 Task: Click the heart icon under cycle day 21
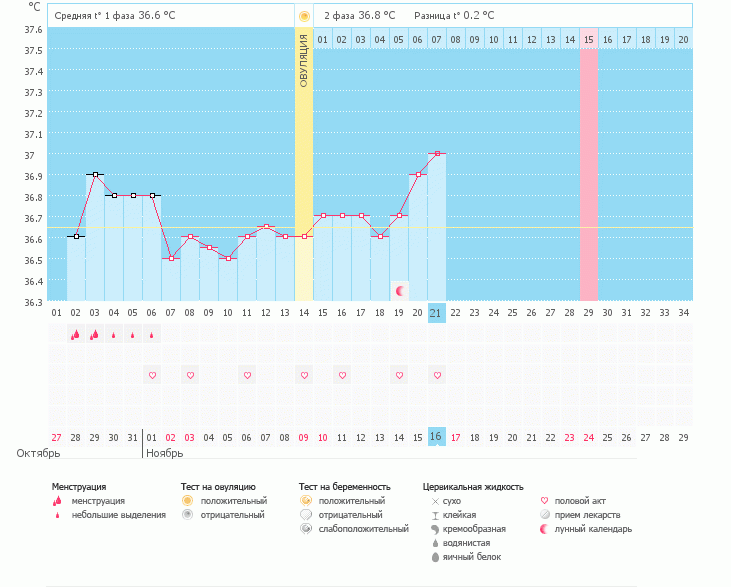point(437,375)
